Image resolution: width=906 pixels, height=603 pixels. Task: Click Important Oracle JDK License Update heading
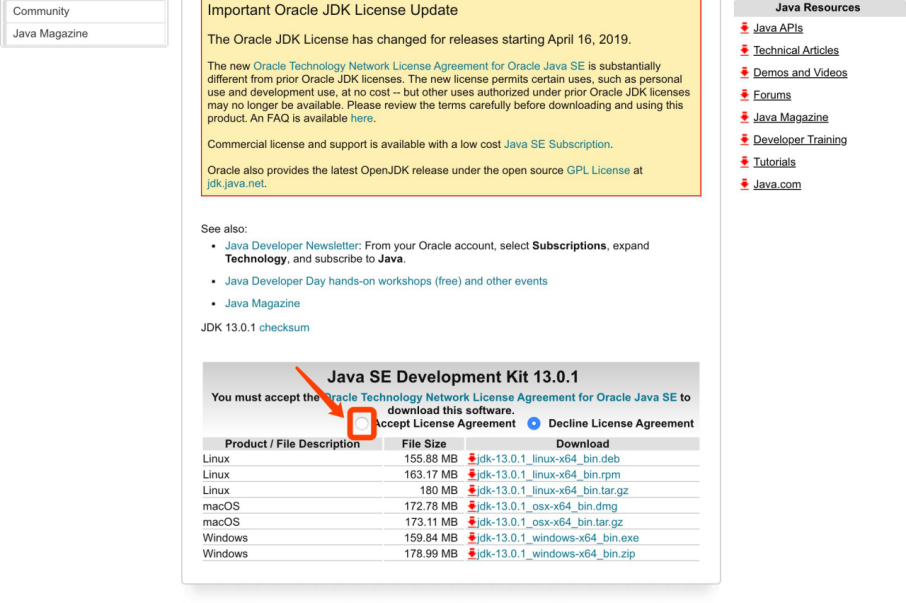(332, 10)
